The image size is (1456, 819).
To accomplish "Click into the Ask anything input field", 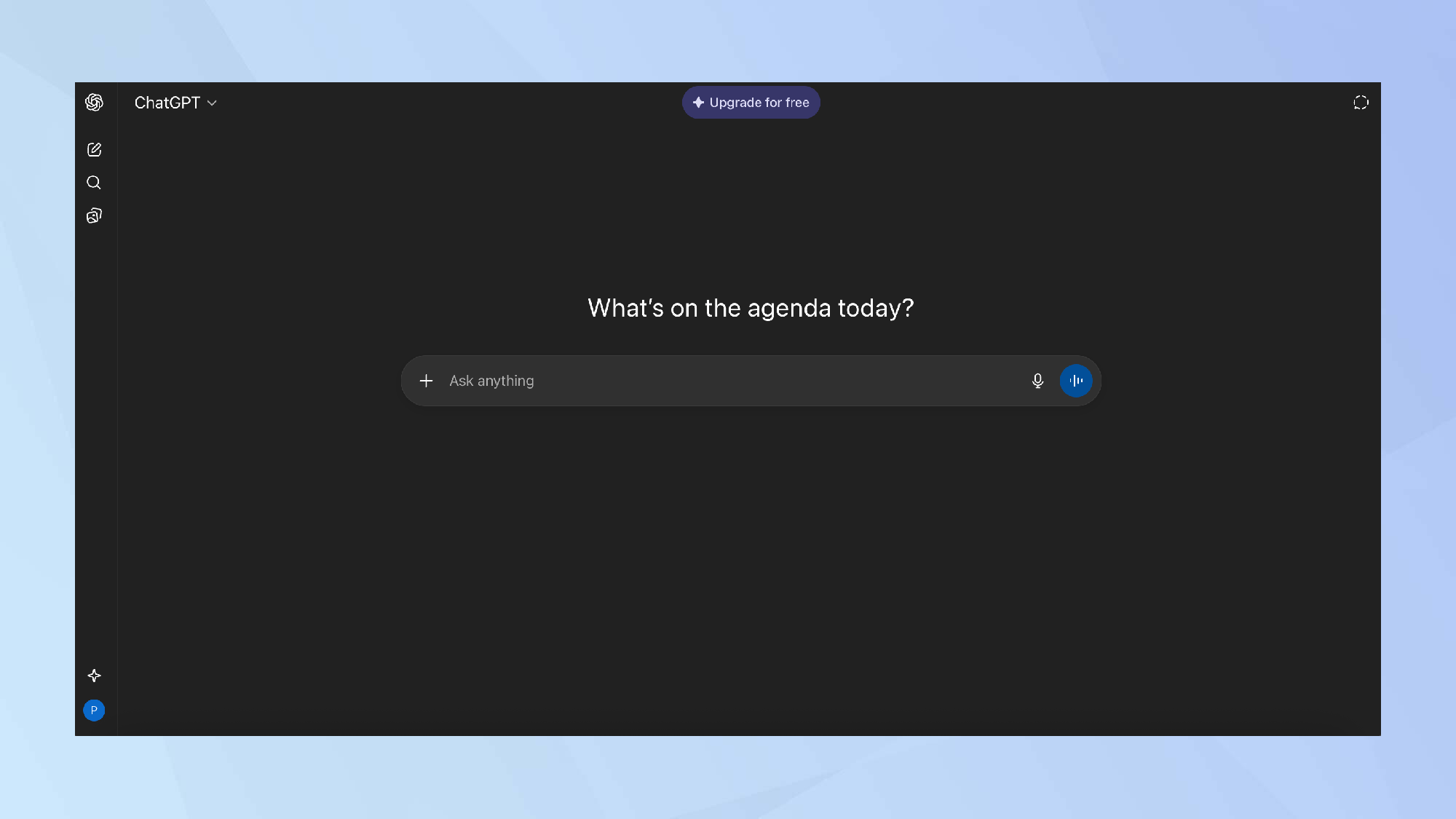I will tap(492, 381).
